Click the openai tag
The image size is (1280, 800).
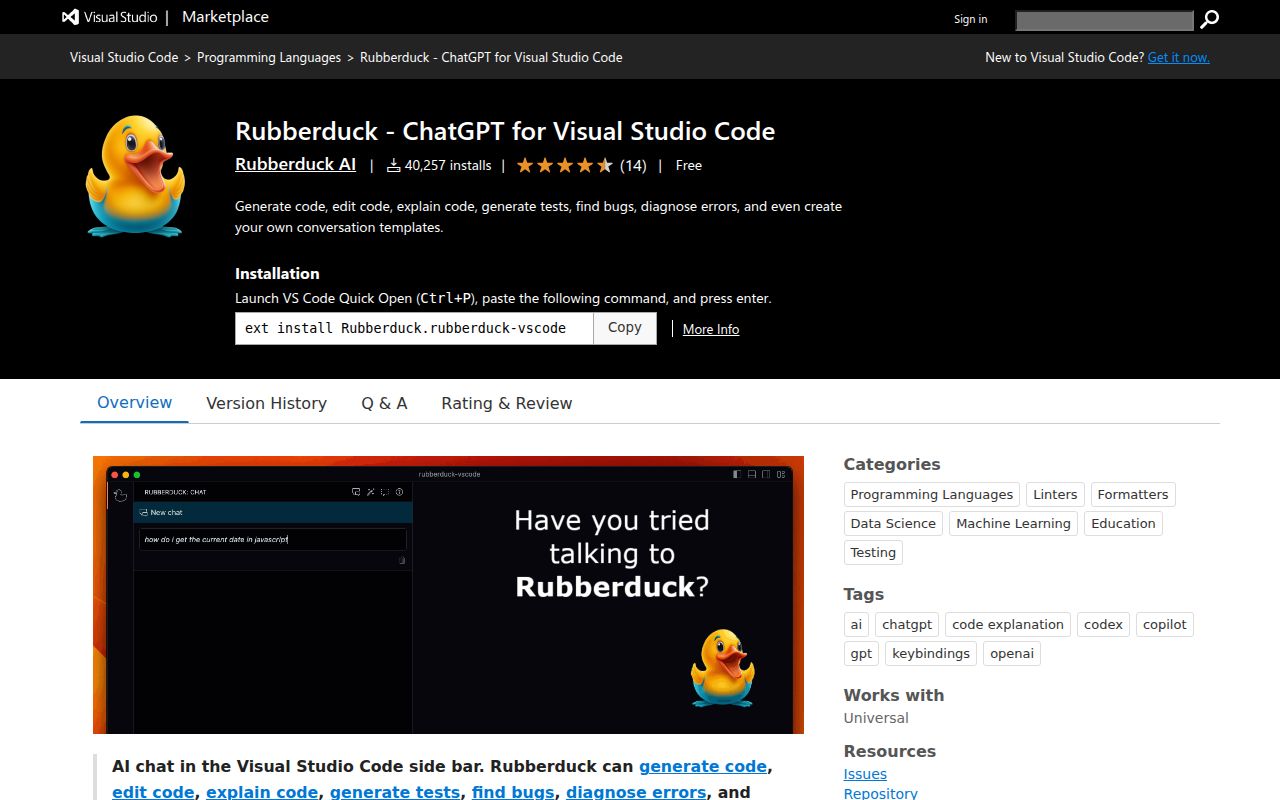coord(1012,653)
